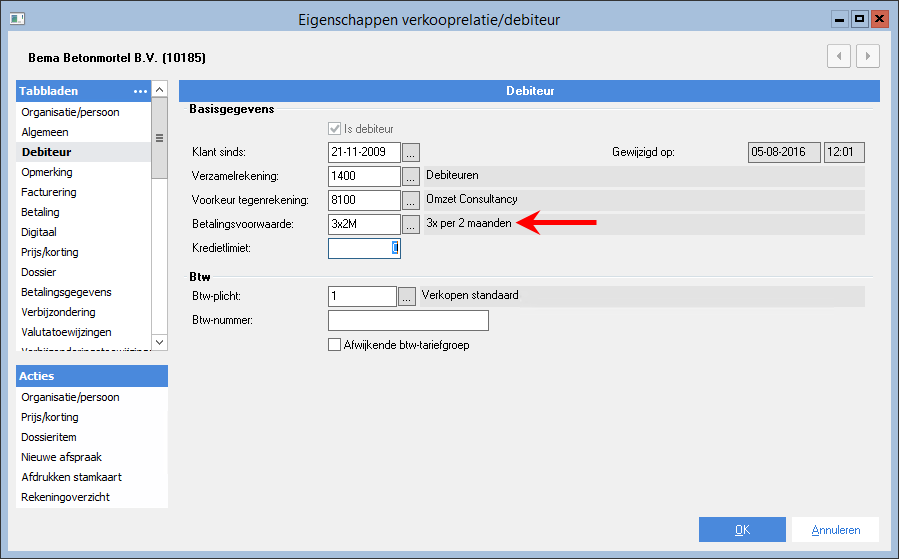Image resolution: width=899 pixels, height=559 pixels.
Task: Open lookup for Betalingsvoorwaarde 3x2M
Action: 411,225
